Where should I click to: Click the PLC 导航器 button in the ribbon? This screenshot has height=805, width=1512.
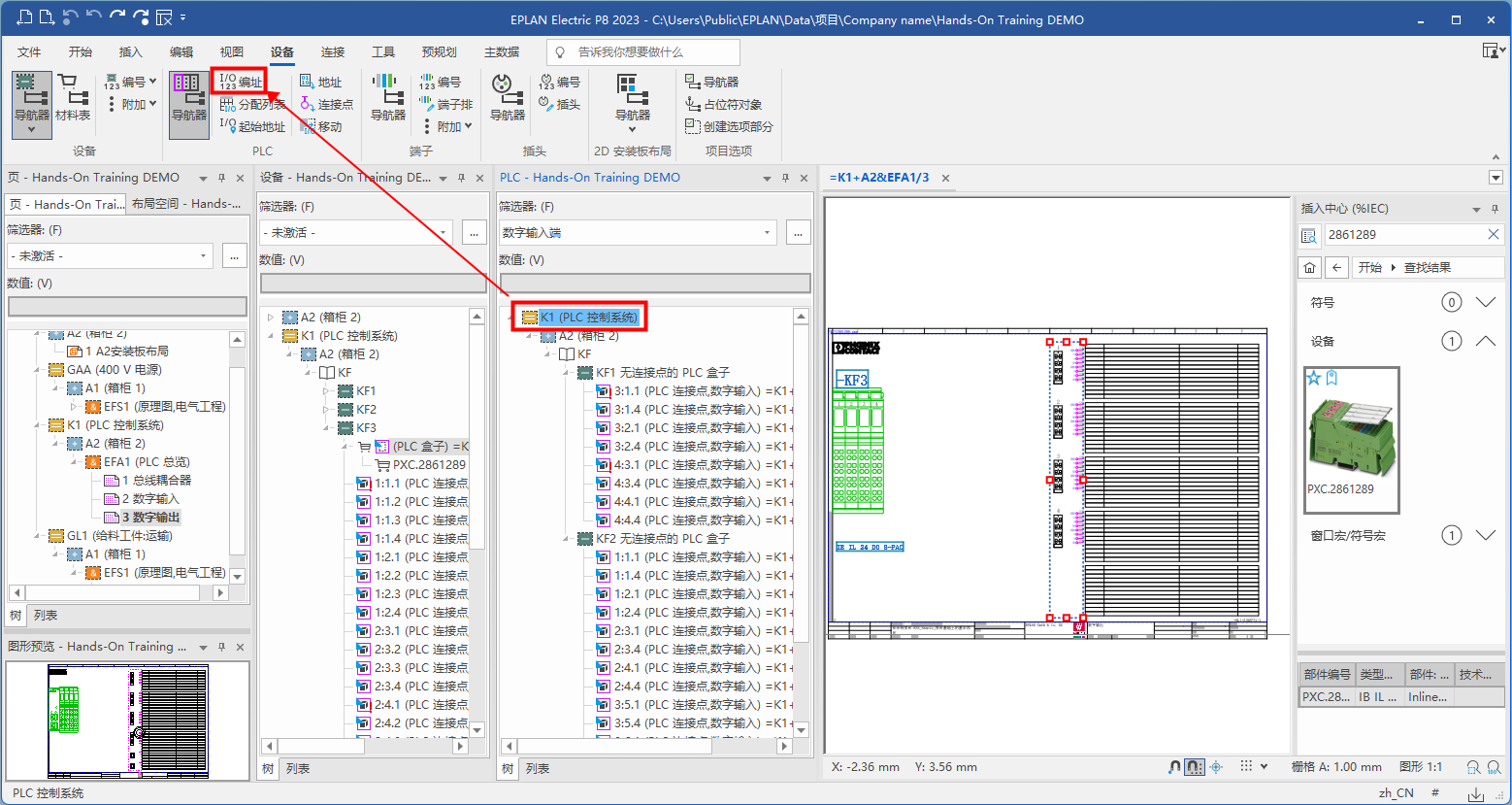tap(188, 103)
